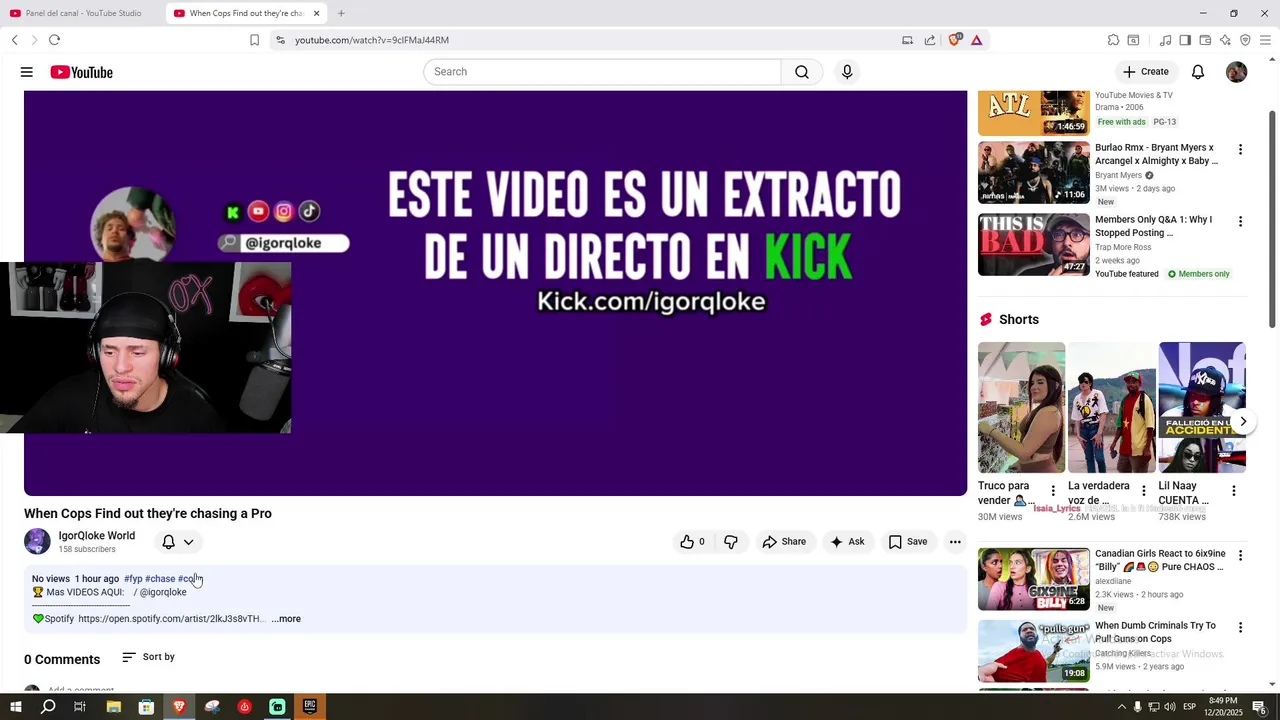Screen dimensions: 1280x720
Task: Open Microsoft Store from taskbar
Action: pos(146,707)
